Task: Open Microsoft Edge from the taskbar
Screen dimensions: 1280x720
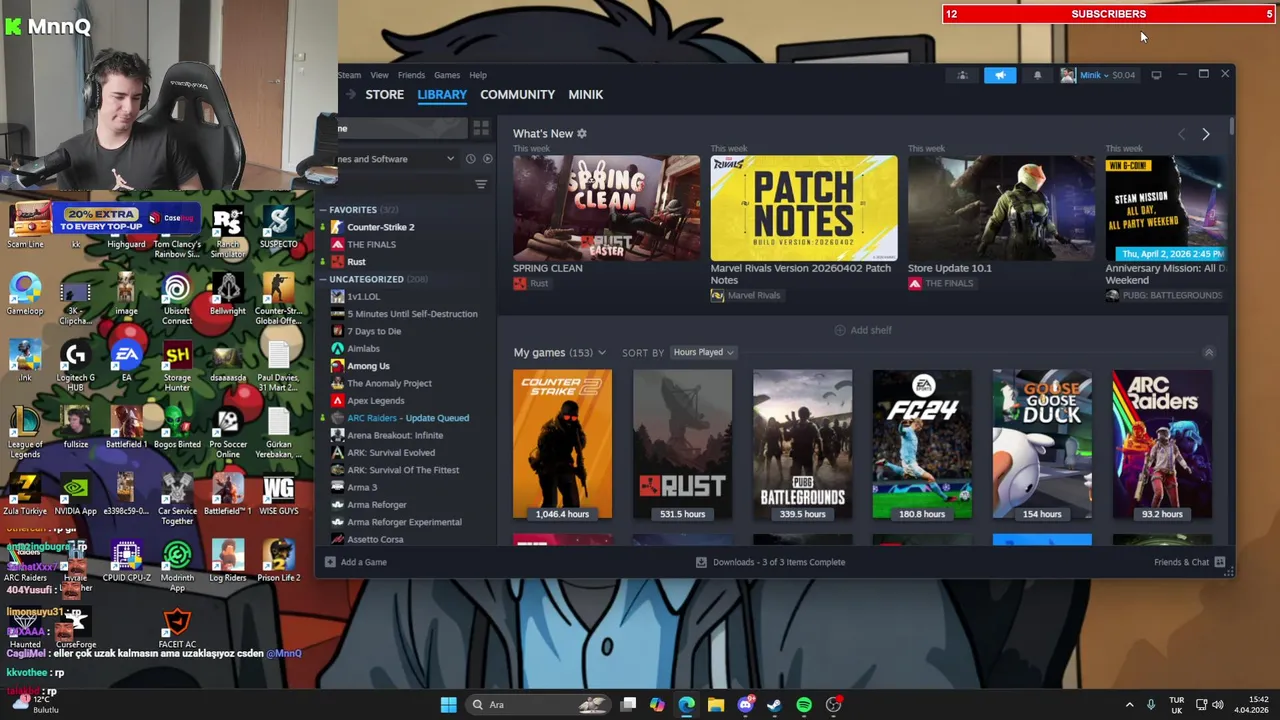Action: pyautogui.click(x=686, y=705)
